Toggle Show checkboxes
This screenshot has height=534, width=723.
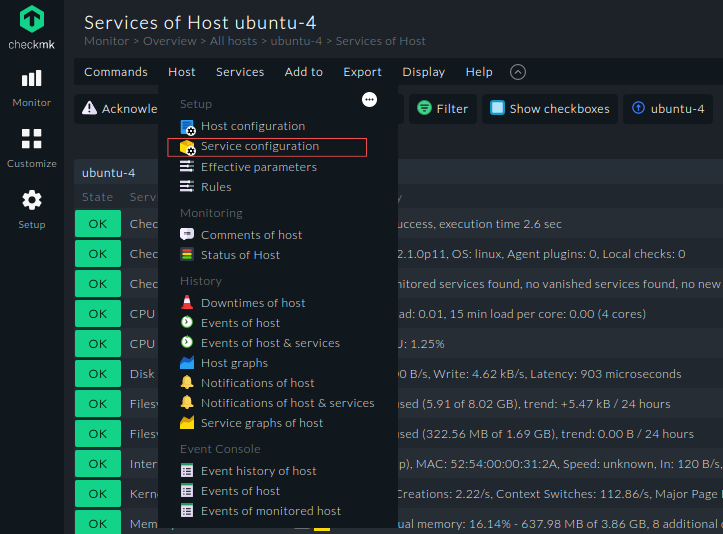click(550, 109)
